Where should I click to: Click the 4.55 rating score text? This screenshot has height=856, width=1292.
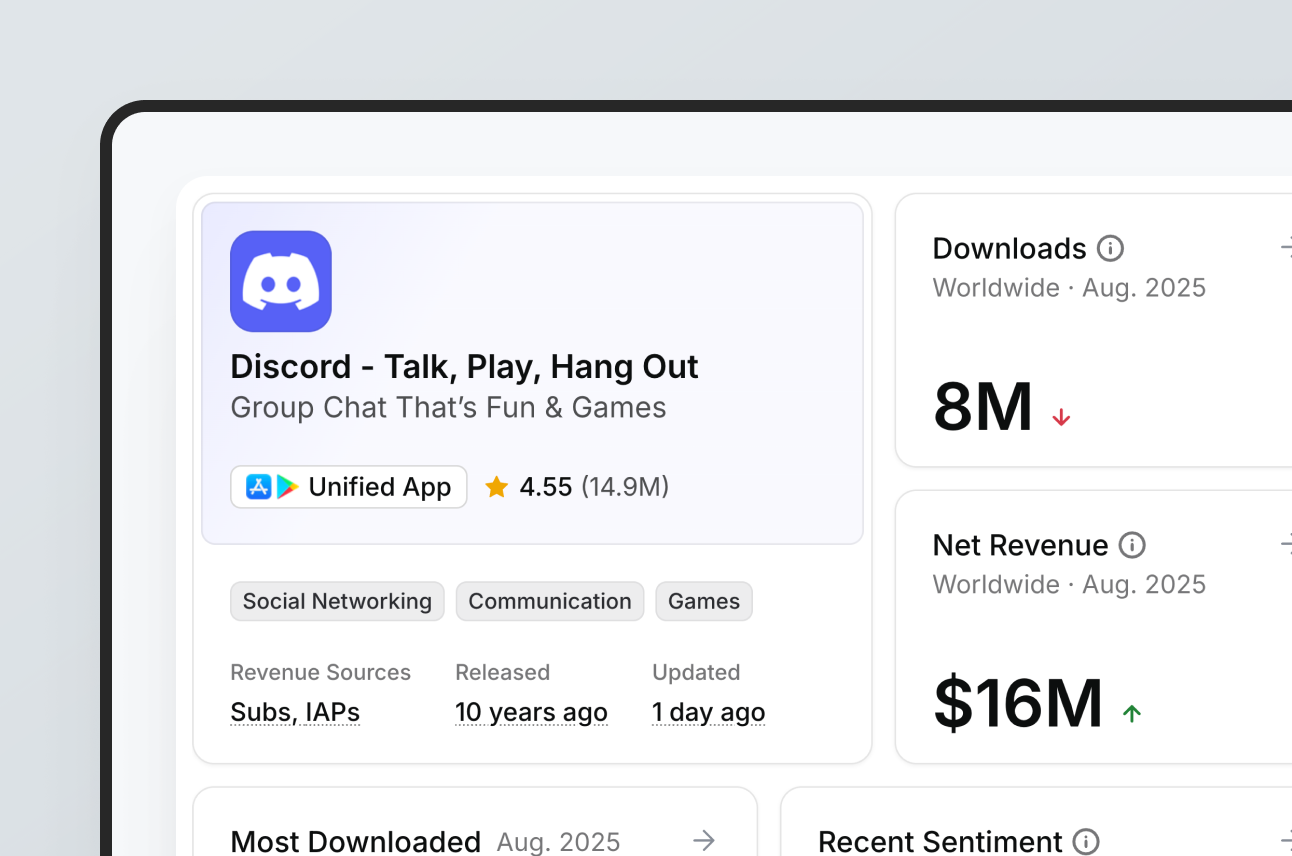coord(545,487)
